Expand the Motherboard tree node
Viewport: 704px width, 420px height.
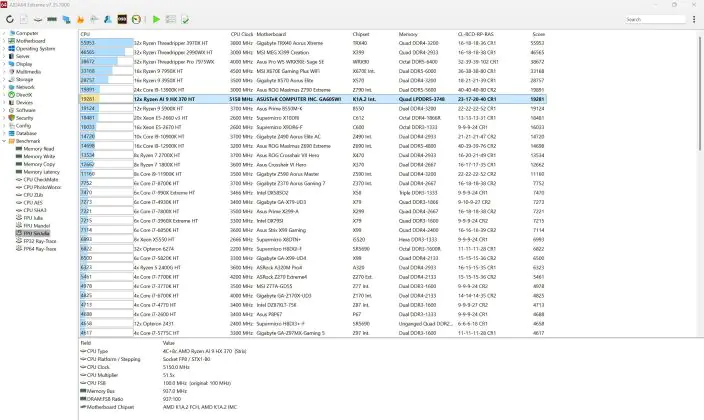4,41
